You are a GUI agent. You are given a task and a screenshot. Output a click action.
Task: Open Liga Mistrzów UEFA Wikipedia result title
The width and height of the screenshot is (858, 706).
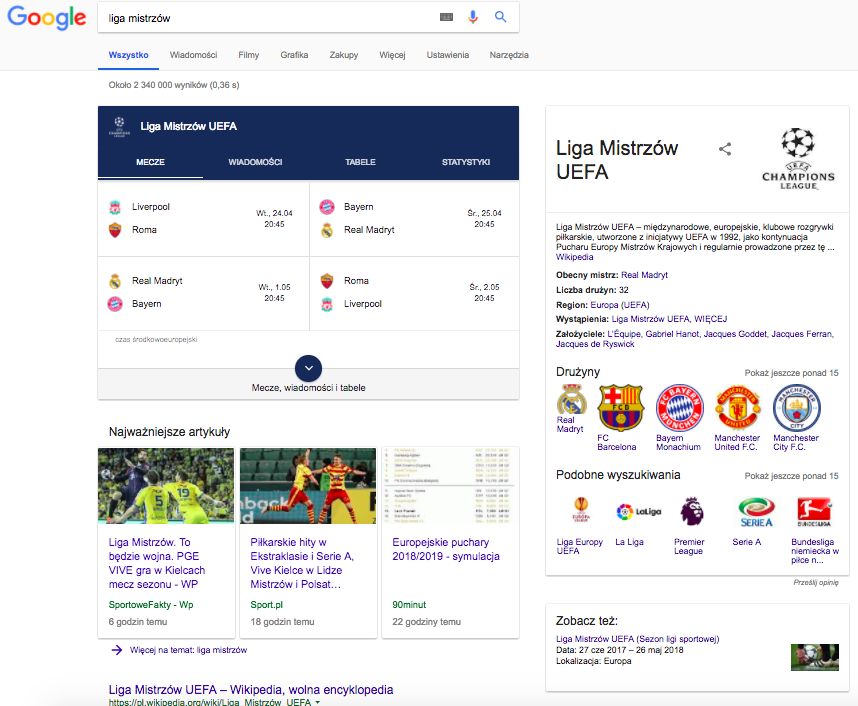click(251, 690)
